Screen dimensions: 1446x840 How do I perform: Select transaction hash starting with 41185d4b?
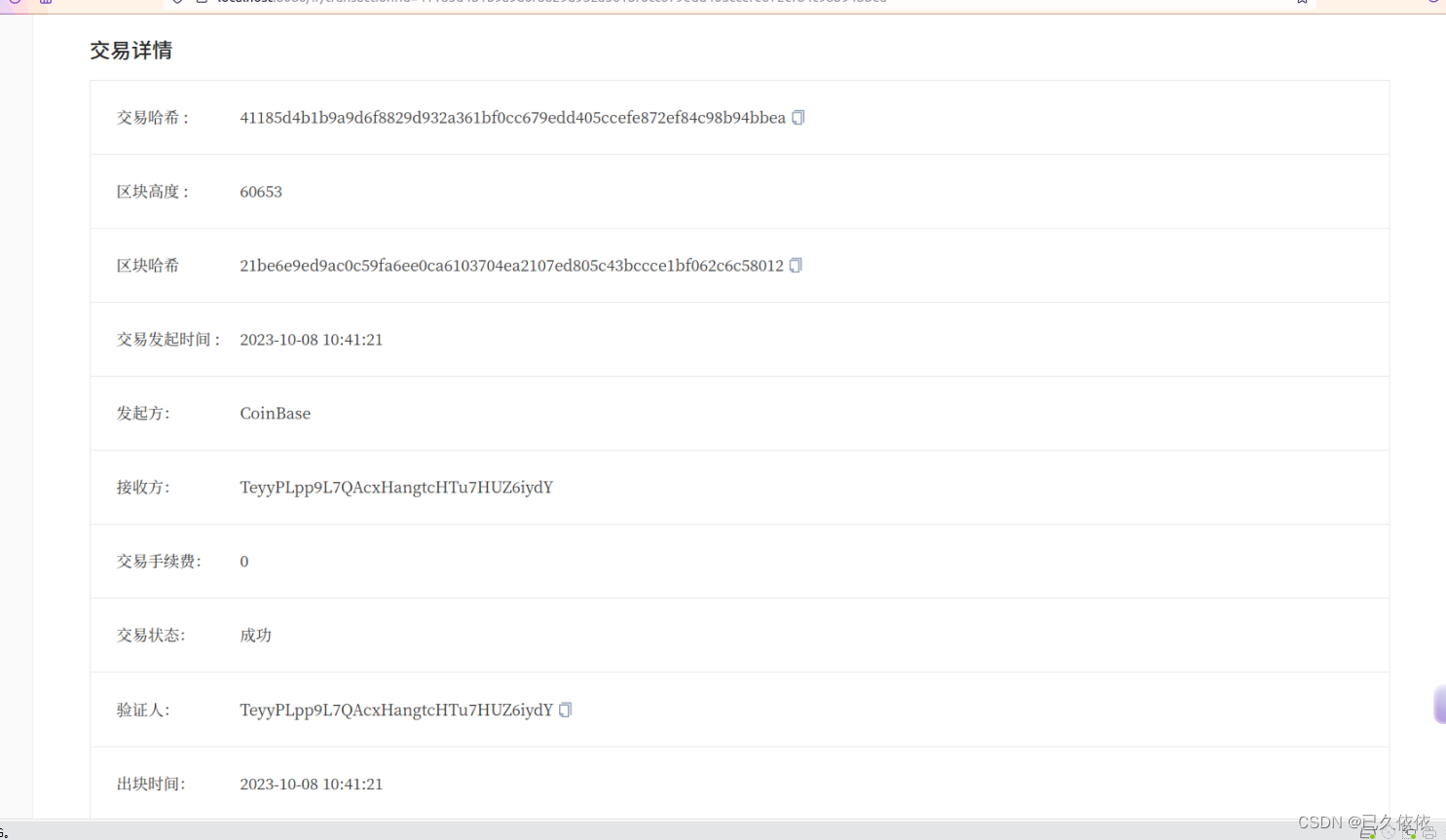[512, 118]
